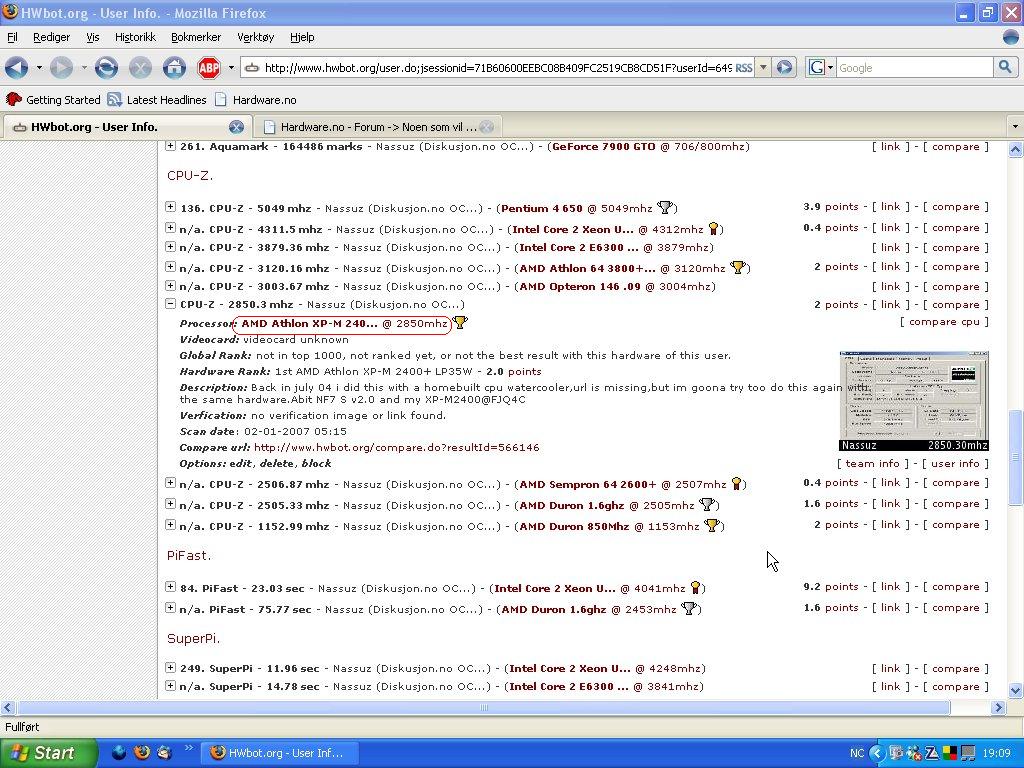Expand the CPU-Z 5049 mhz entry
This screenshot has height=768, width=1024.
(170, 207)
